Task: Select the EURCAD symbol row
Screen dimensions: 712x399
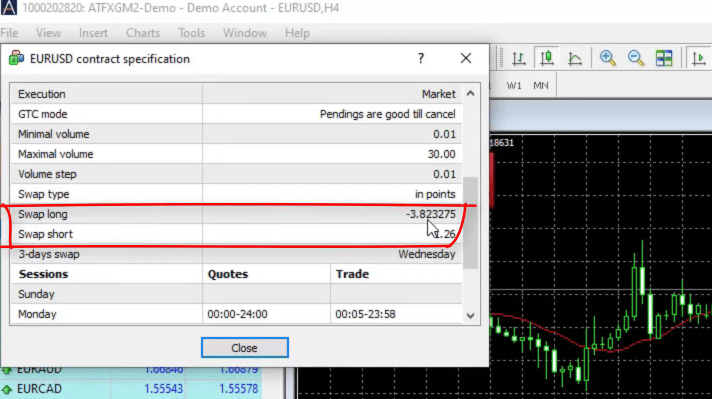Action: tap(131, 389)
